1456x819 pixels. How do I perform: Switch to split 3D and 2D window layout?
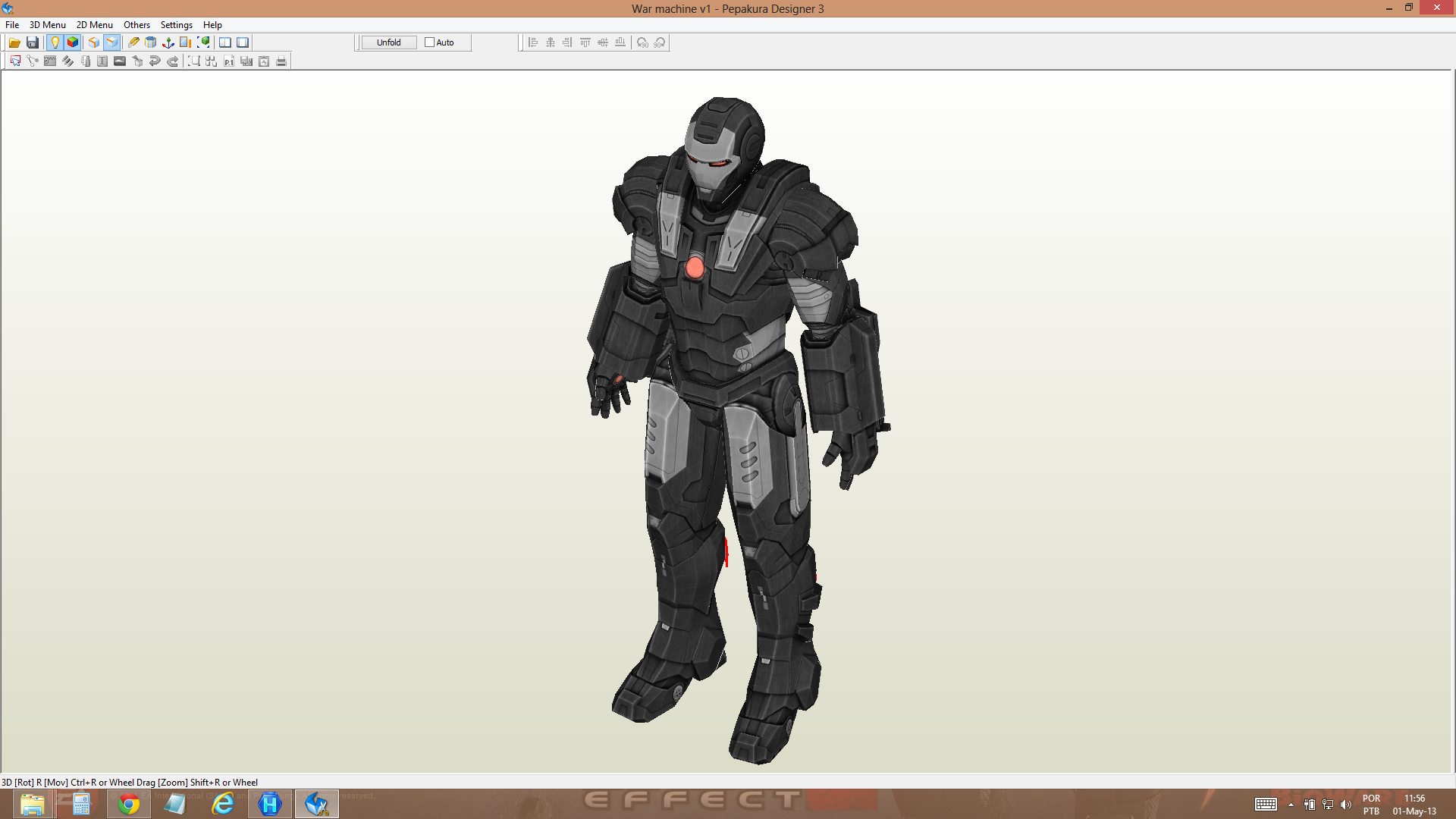click(225, 42)
